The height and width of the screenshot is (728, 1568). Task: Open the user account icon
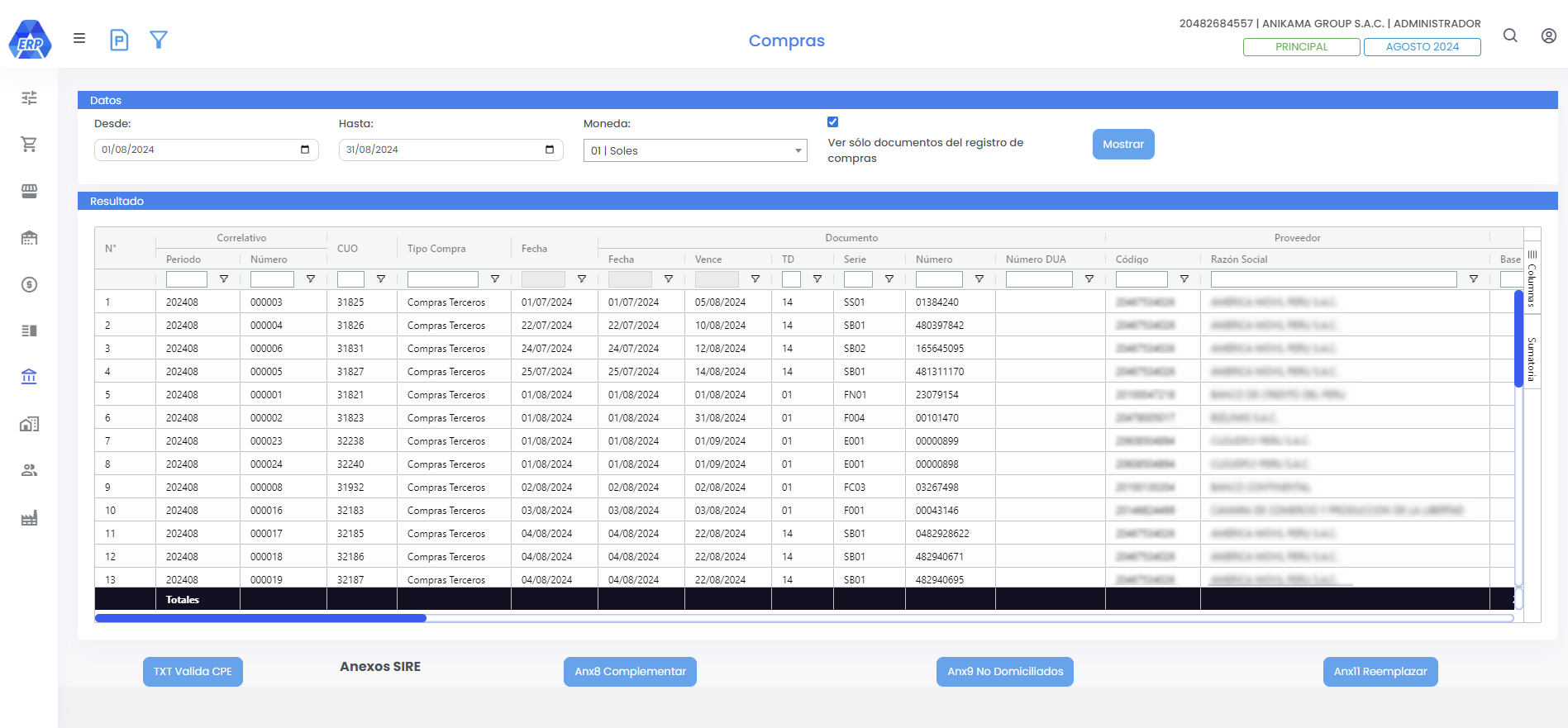point(1549,36)
